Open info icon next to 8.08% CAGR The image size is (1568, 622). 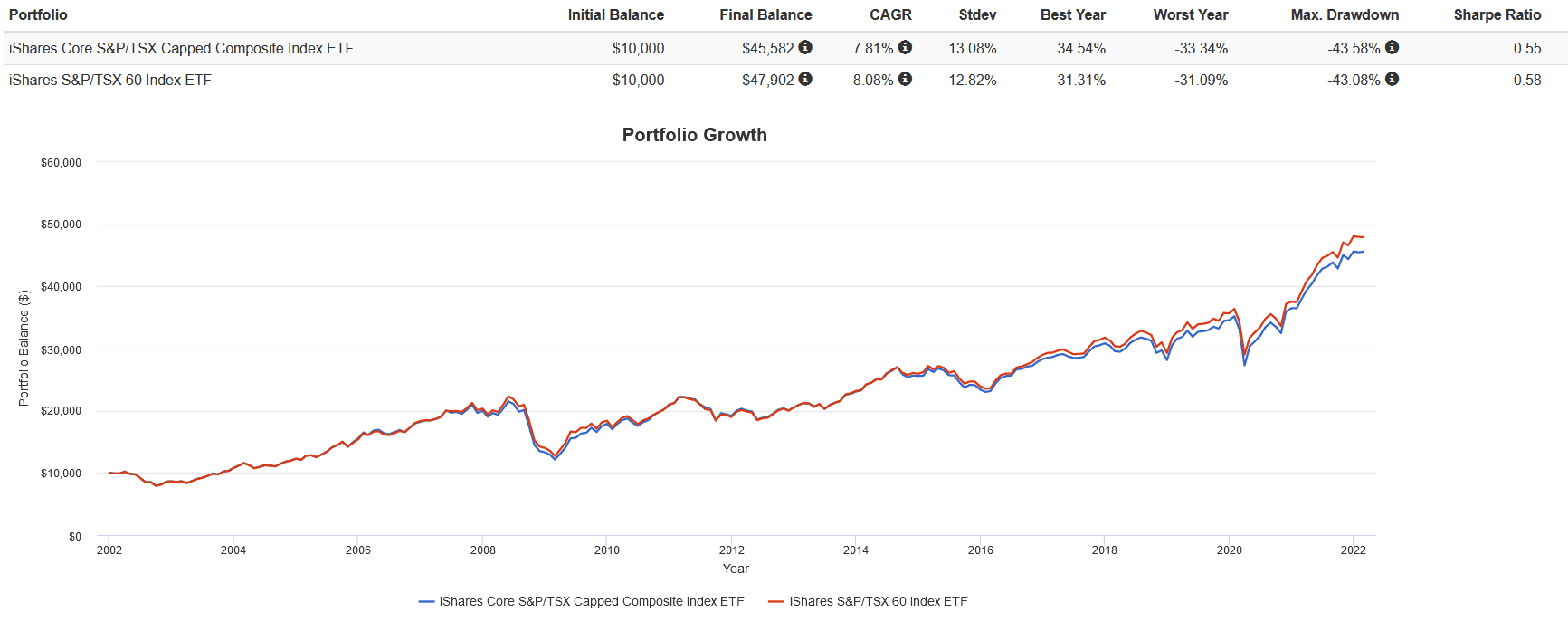pos(905,79)
